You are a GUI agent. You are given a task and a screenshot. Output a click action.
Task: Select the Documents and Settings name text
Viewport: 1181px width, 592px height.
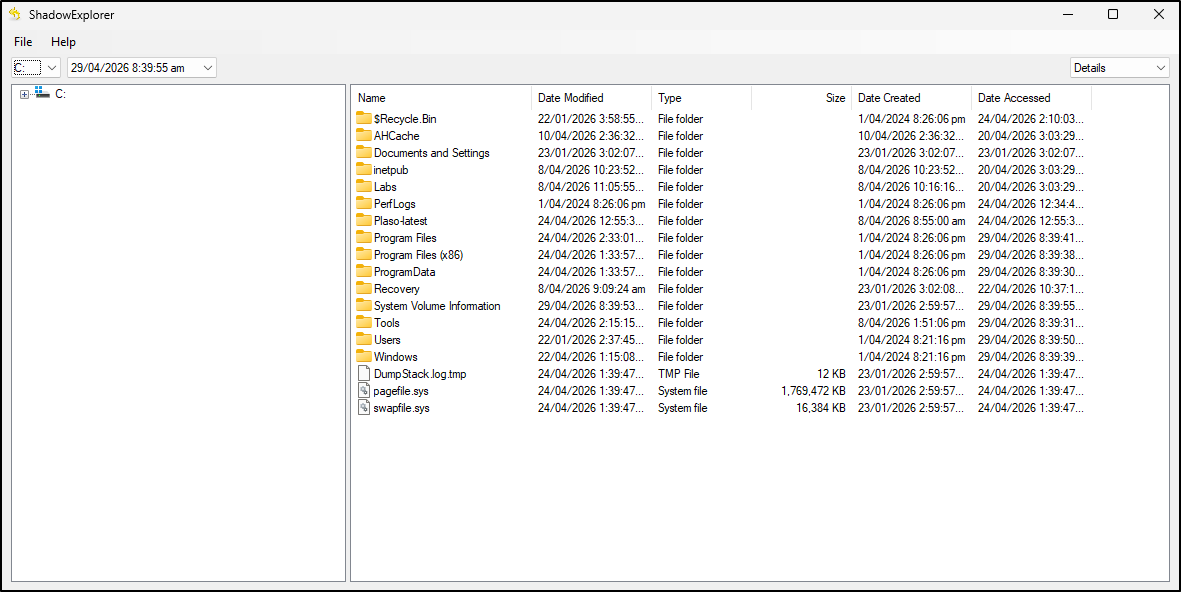pyautogui.click(x=432, y=152)
